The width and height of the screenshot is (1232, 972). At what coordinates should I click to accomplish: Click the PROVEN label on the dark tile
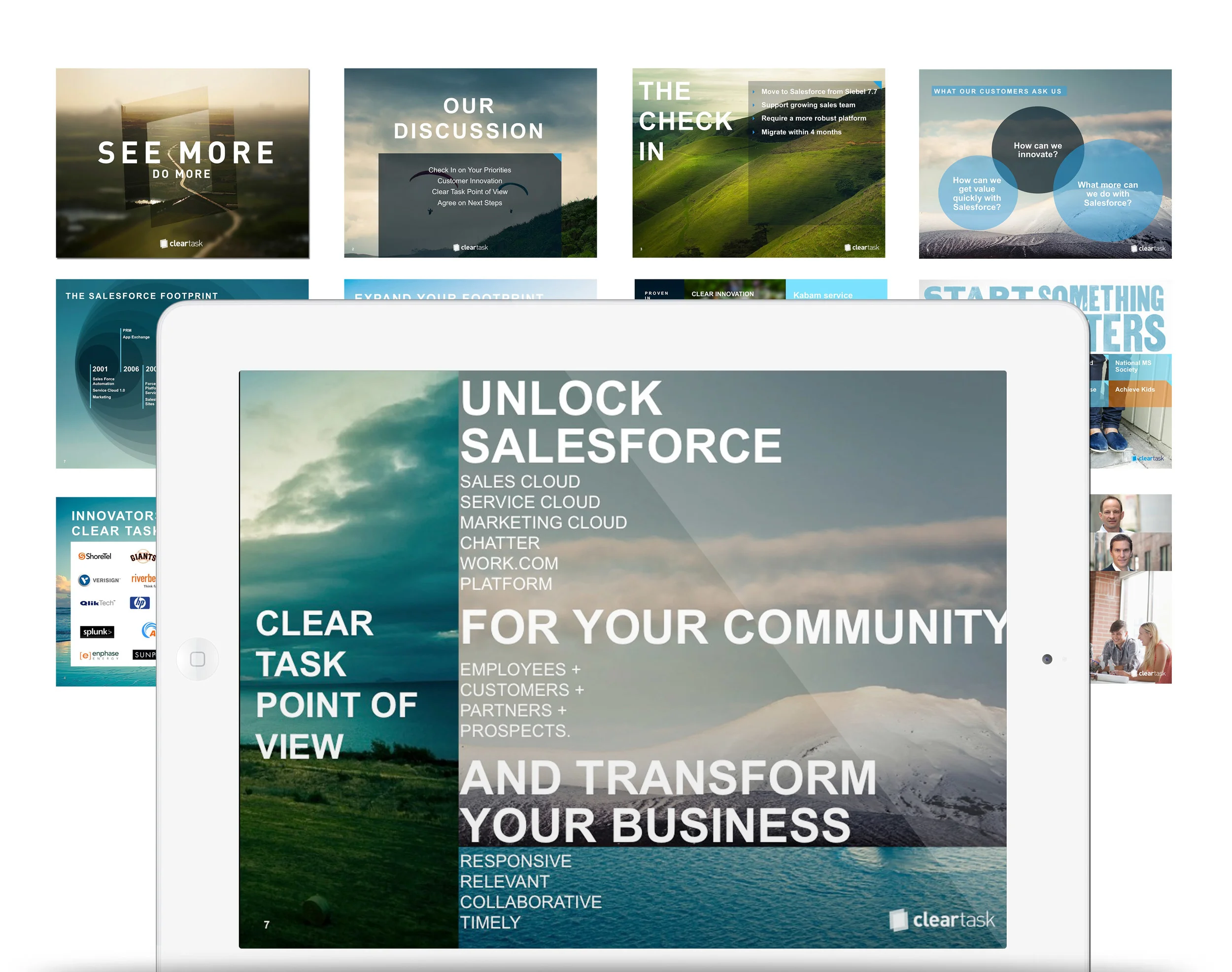(x=656, y=294)
